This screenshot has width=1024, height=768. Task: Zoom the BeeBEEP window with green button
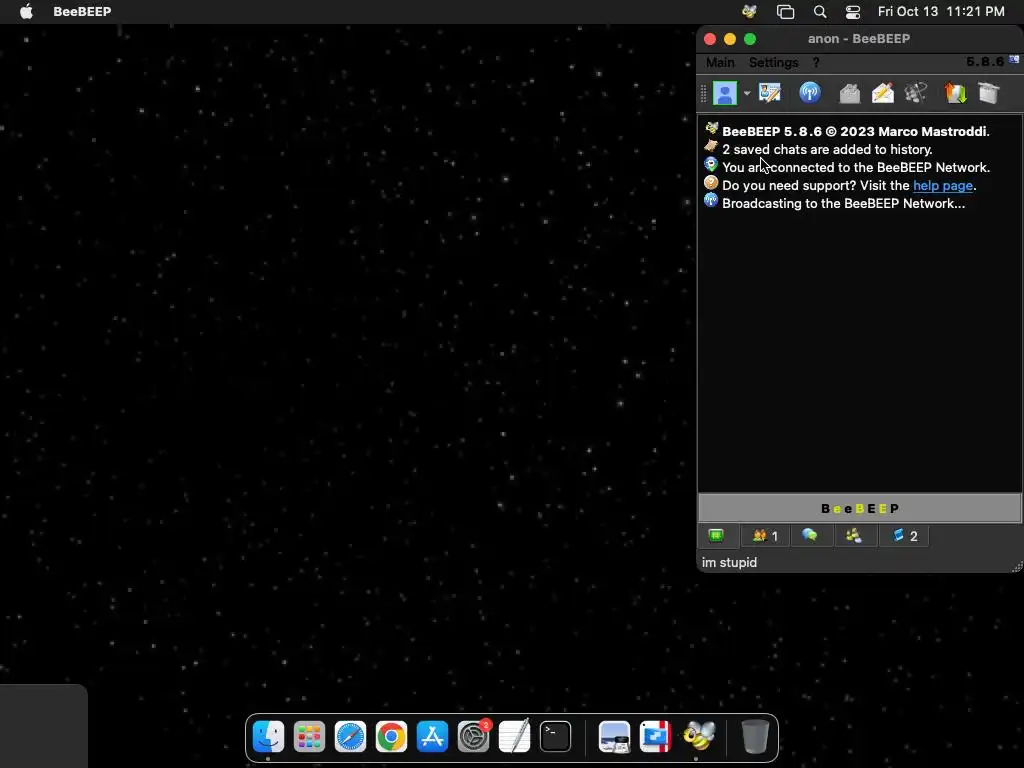(750, 39)
